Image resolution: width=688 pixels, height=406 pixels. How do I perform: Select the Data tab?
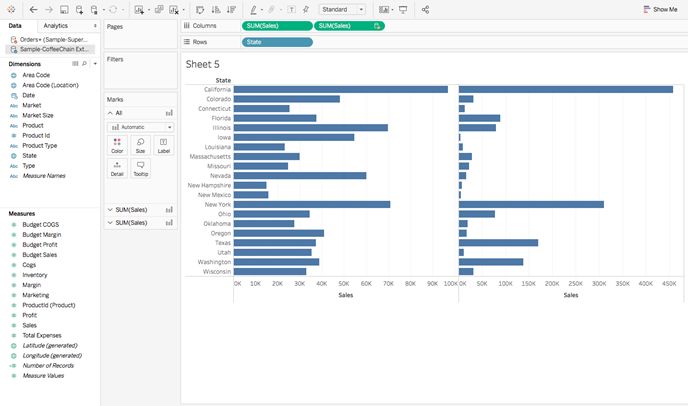pos(15,25)
